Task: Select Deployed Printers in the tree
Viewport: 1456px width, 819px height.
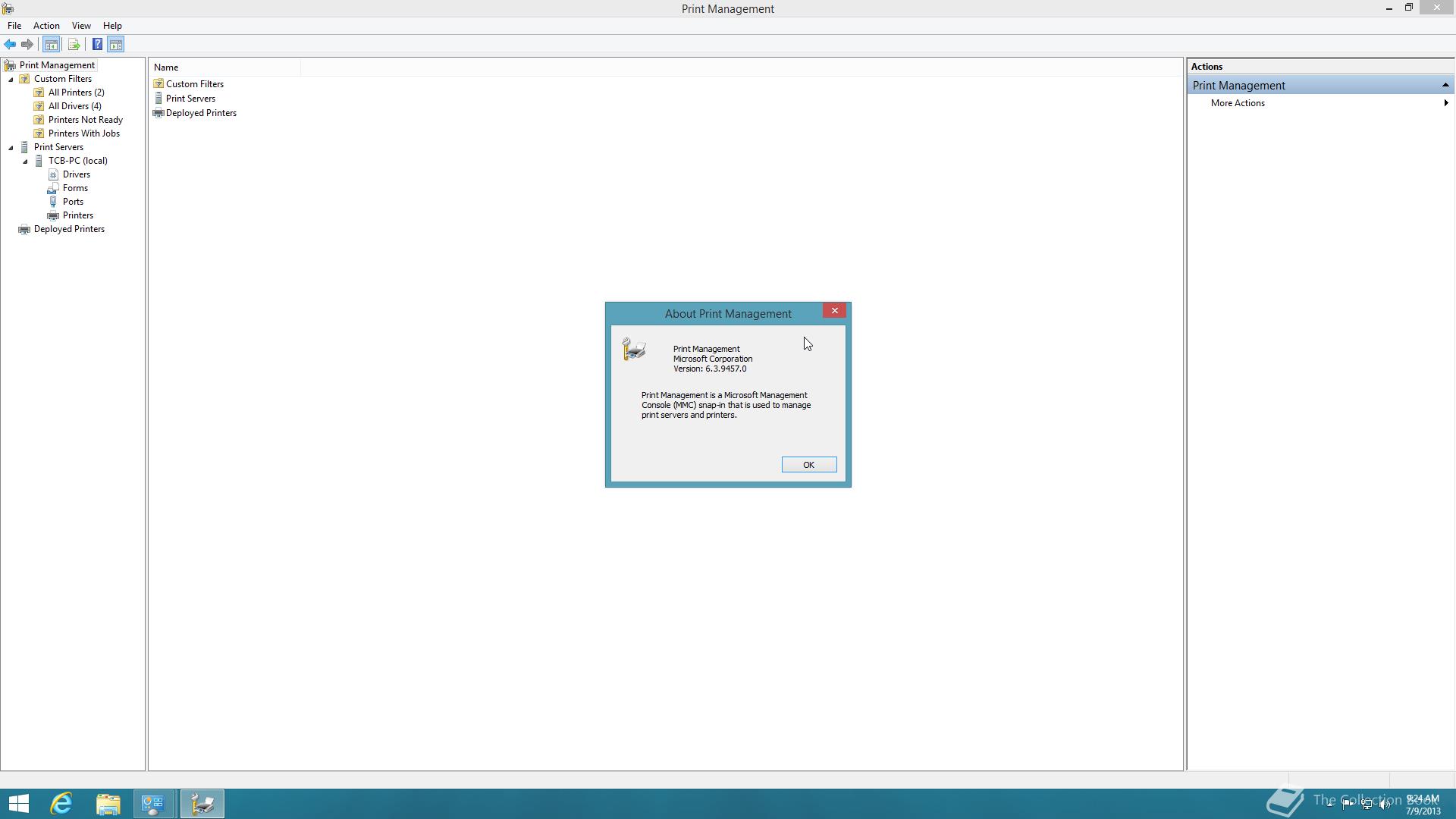Action: tap(69, 229)
